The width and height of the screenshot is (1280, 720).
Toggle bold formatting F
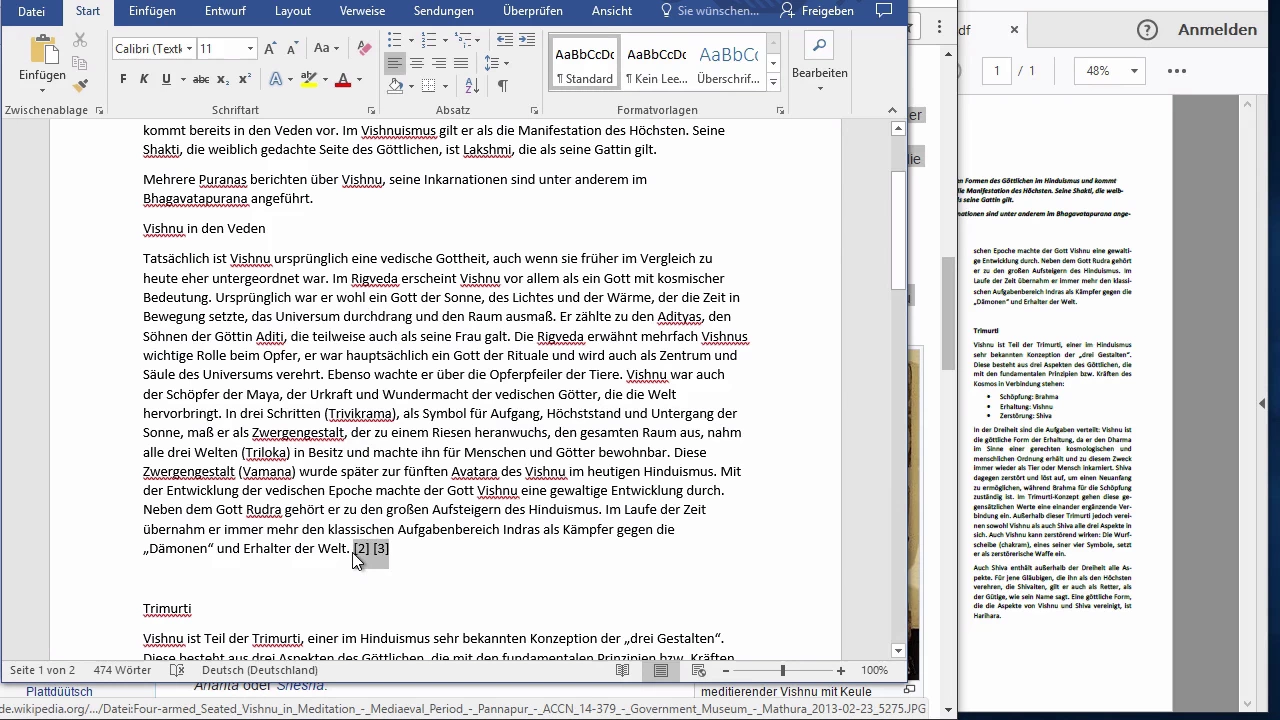click(123, 79)
